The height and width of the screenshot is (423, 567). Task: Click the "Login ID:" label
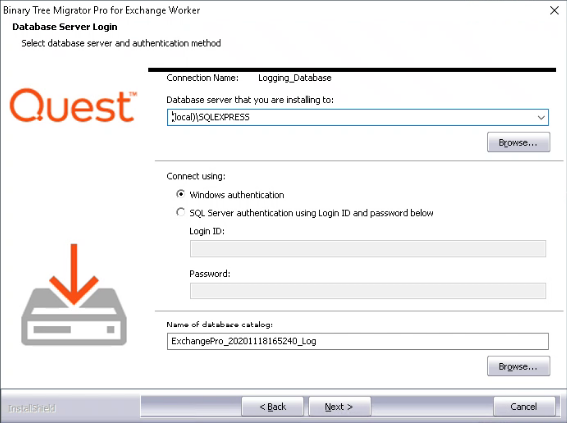[x=207, y=231]
